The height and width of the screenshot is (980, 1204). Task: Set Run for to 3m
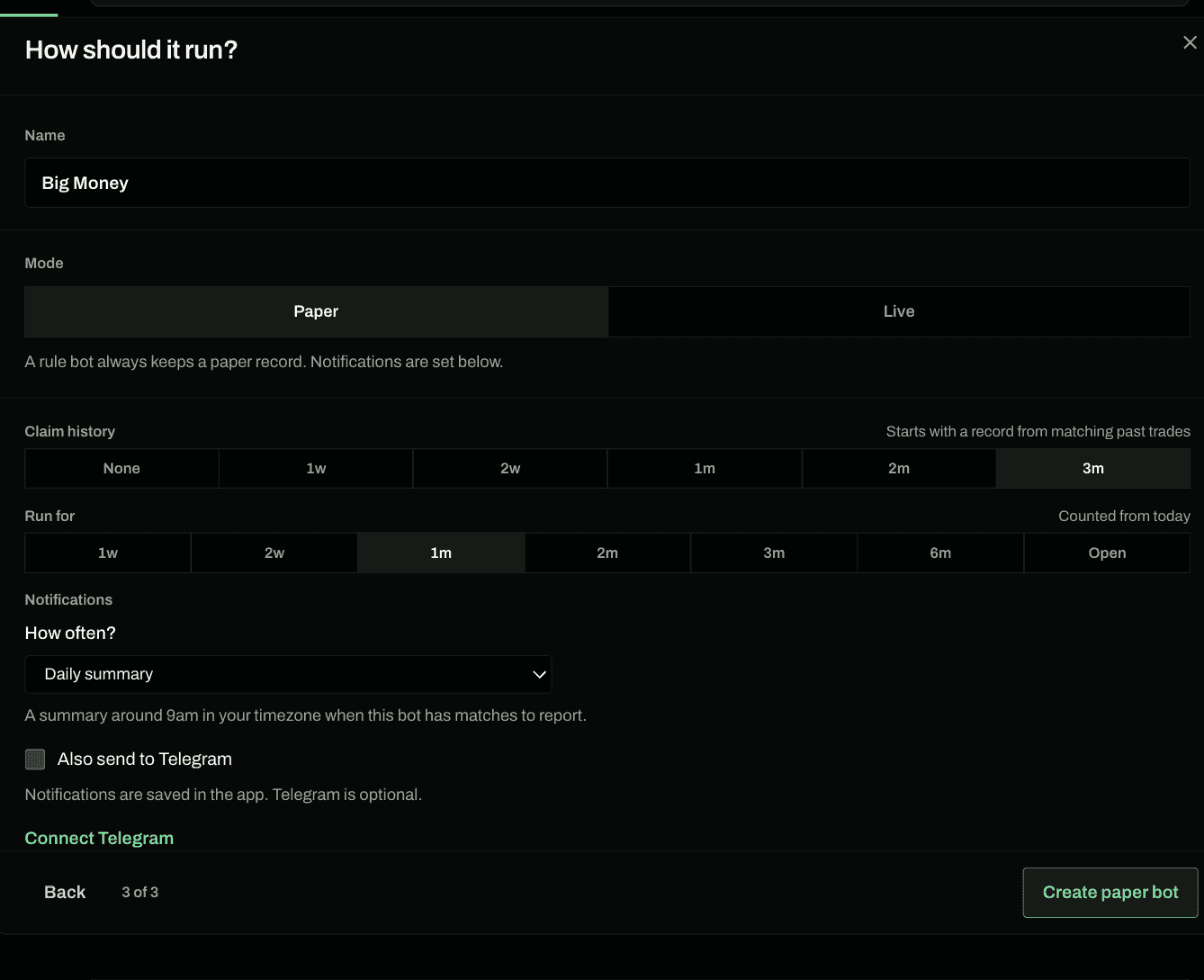[774, 553]
